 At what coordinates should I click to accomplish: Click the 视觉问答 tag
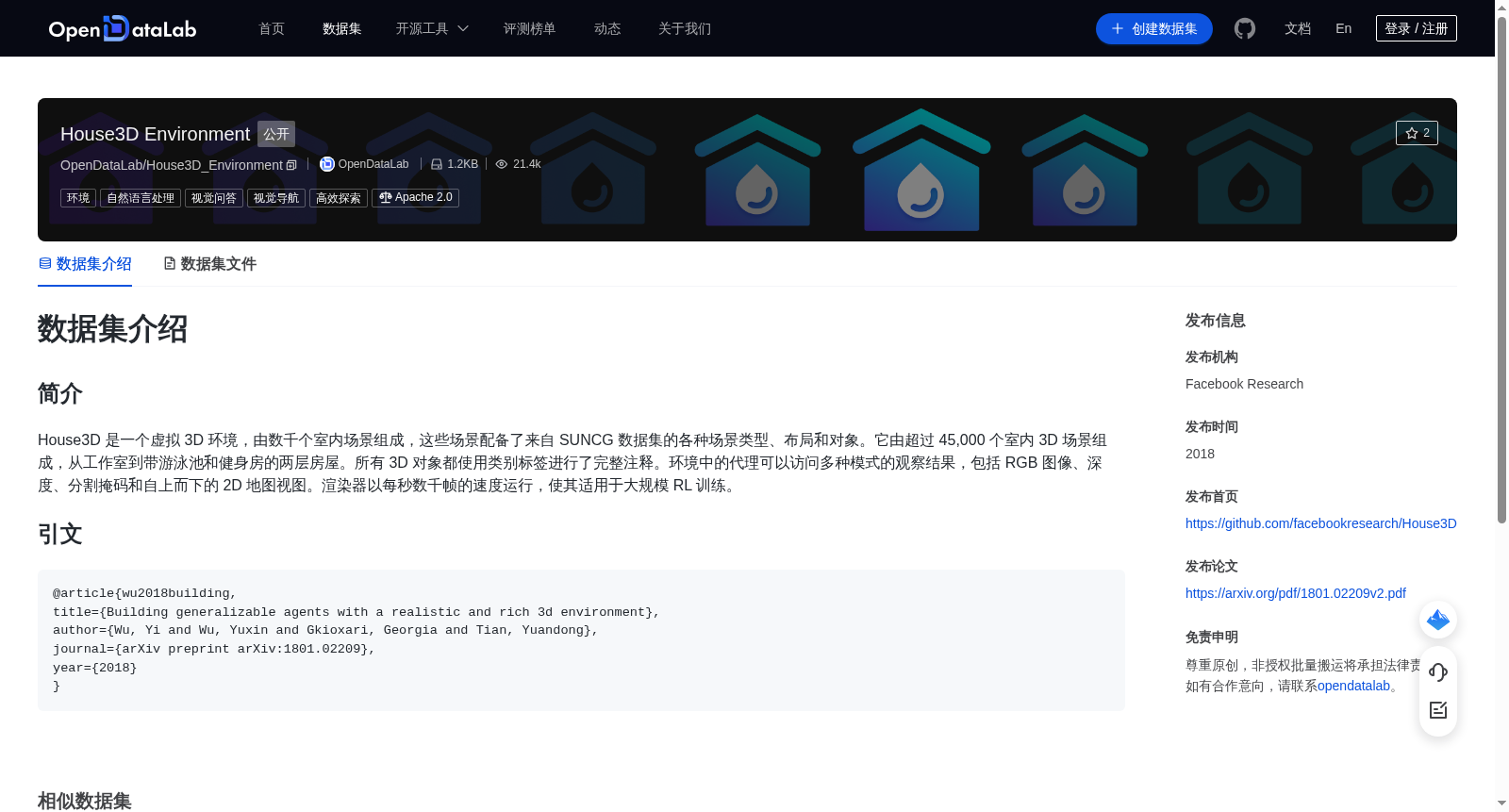[214, 198]
